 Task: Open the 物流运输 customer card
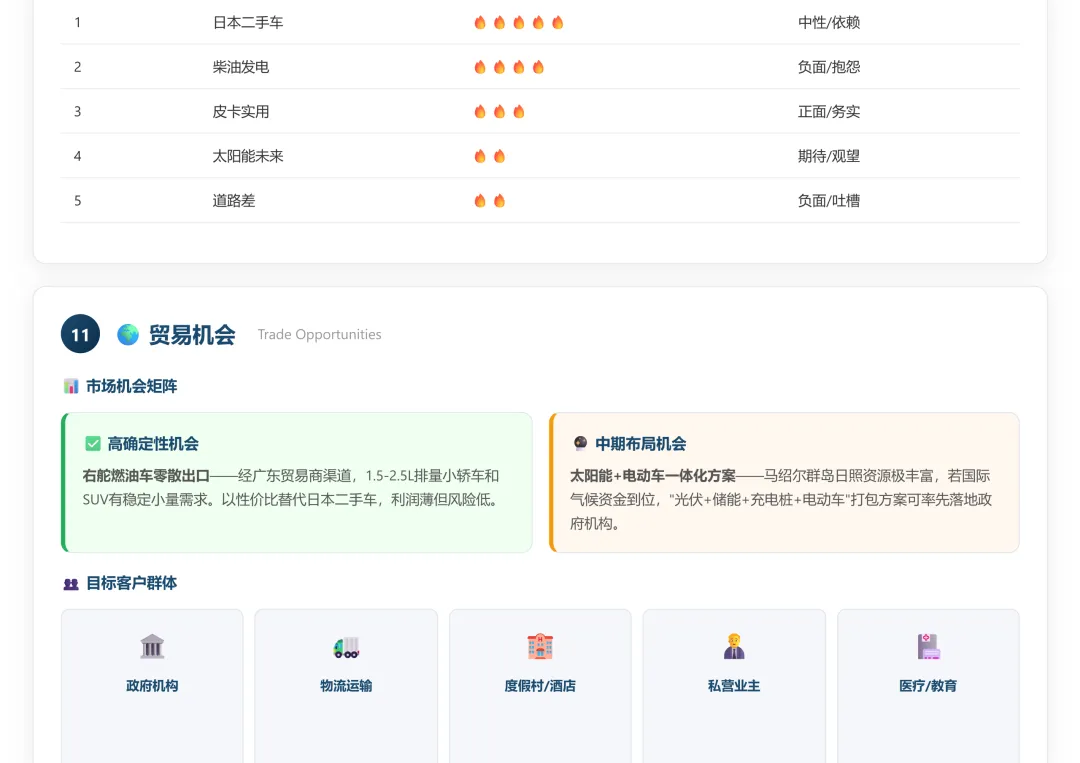pyautogui.click(x=346, y=686)
